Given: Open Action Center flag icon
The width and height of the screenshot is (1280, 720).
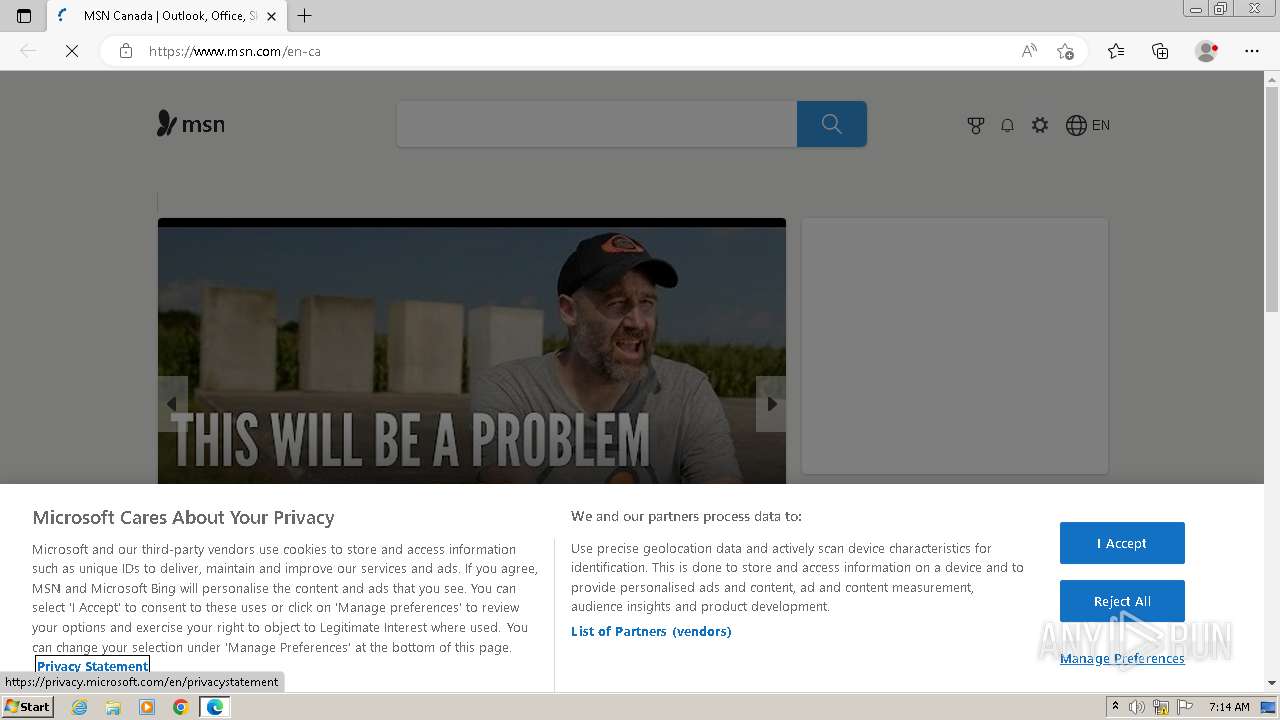Looking at the screenshot, I should tap(1184, 707).
